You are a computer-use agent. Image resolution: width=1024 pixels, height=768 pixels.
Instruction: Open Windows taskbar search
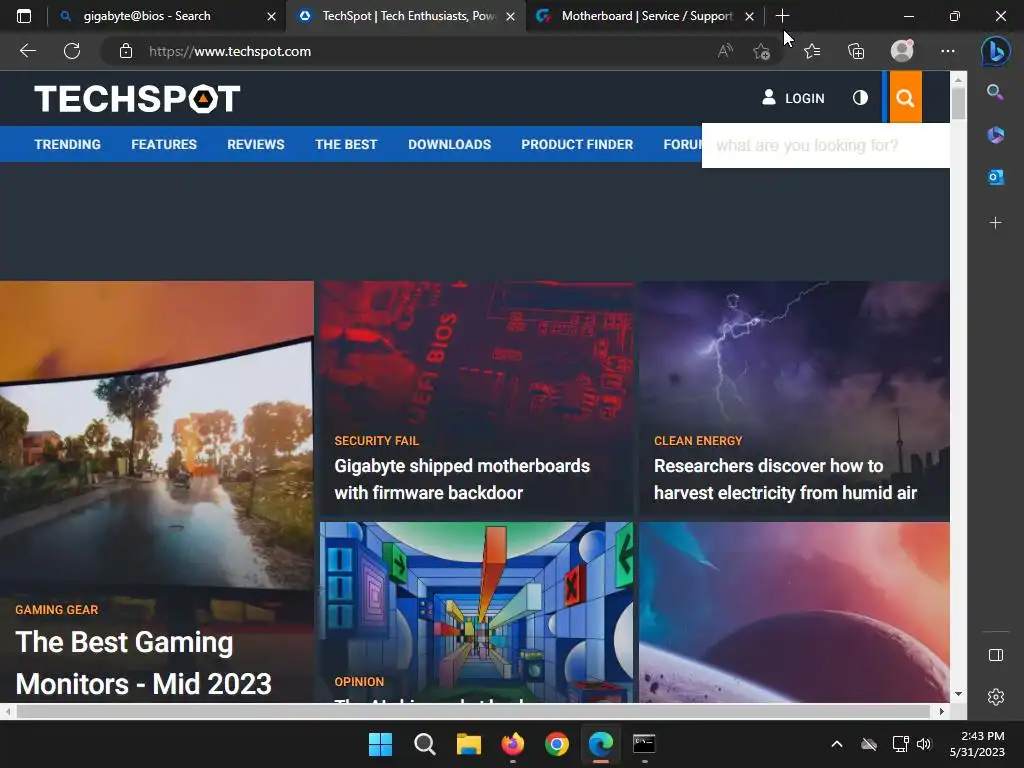pyautogui.click(x=424, y=744)
